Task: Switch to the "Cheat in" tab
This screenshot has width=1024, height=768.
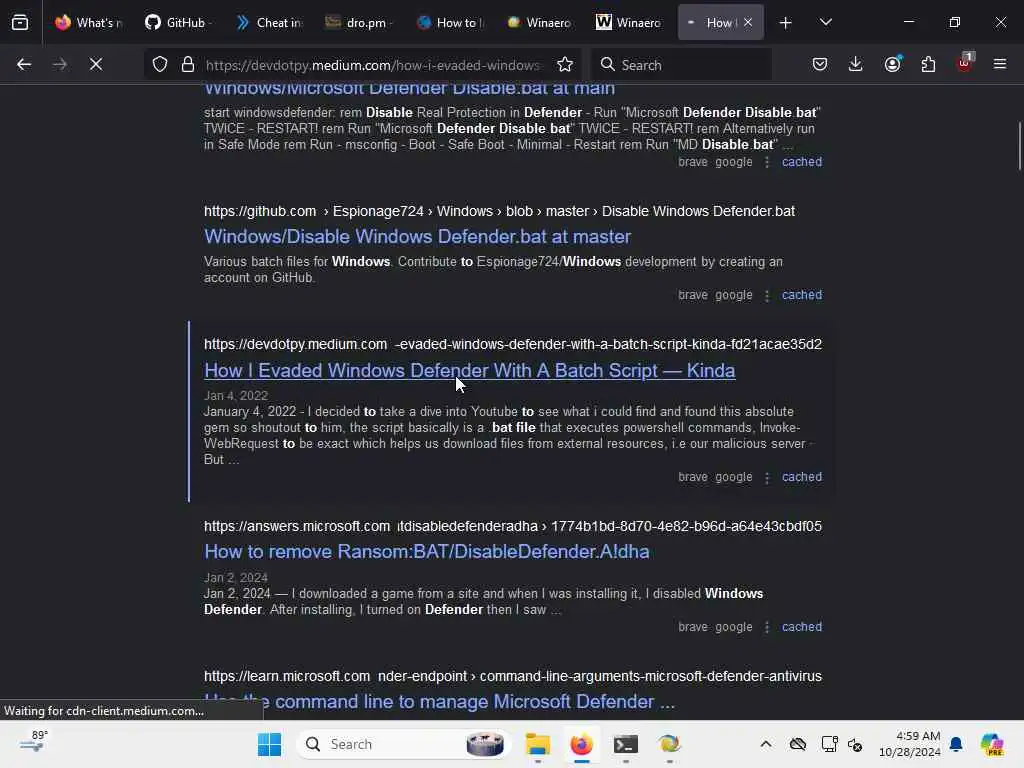Action: [x=269, y=22]
